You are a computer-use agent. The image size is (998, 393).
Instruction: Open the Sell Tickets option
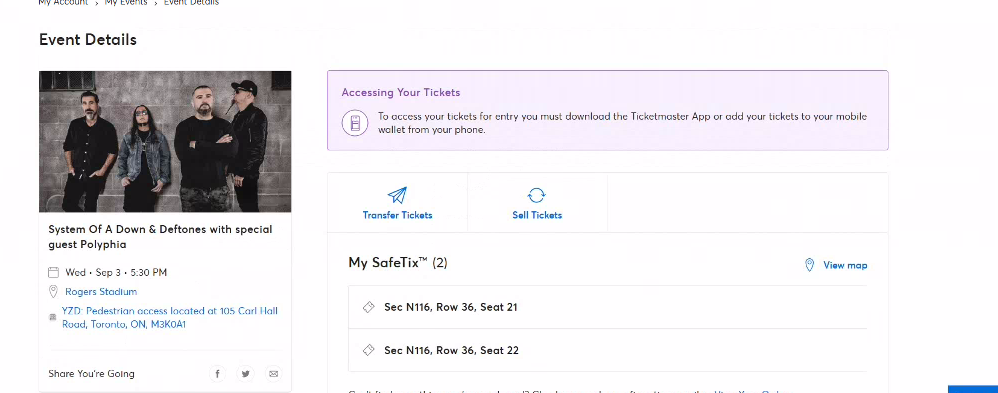coord(537,203)
